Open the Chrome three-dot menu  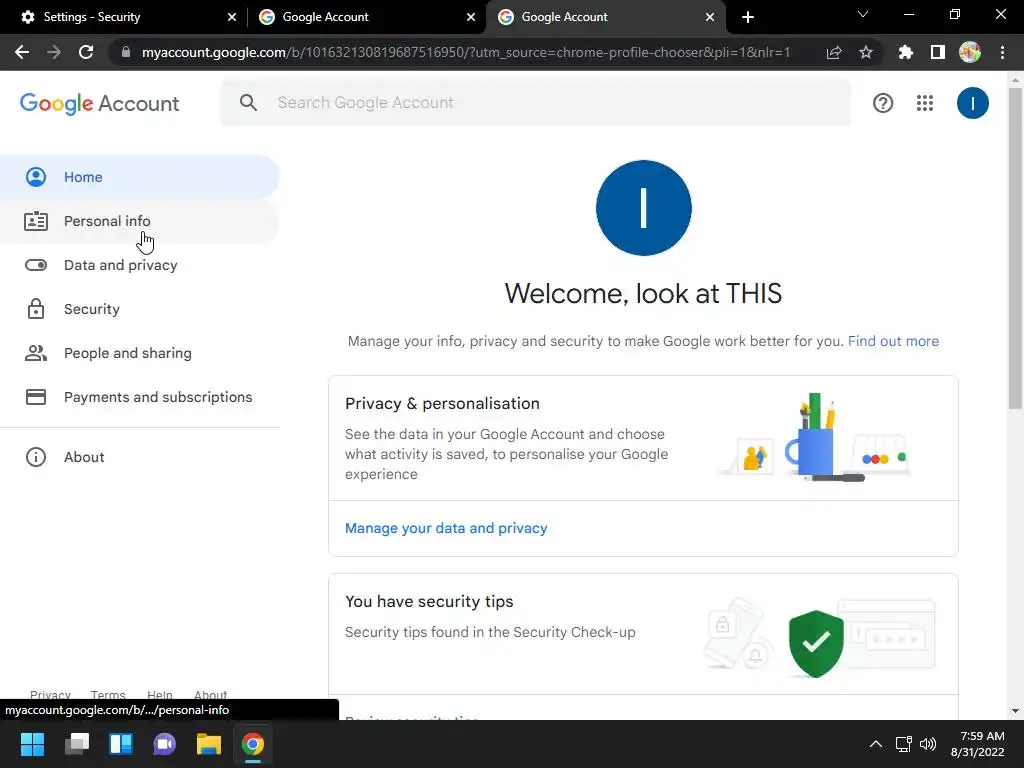click(x=1002, y=52)
